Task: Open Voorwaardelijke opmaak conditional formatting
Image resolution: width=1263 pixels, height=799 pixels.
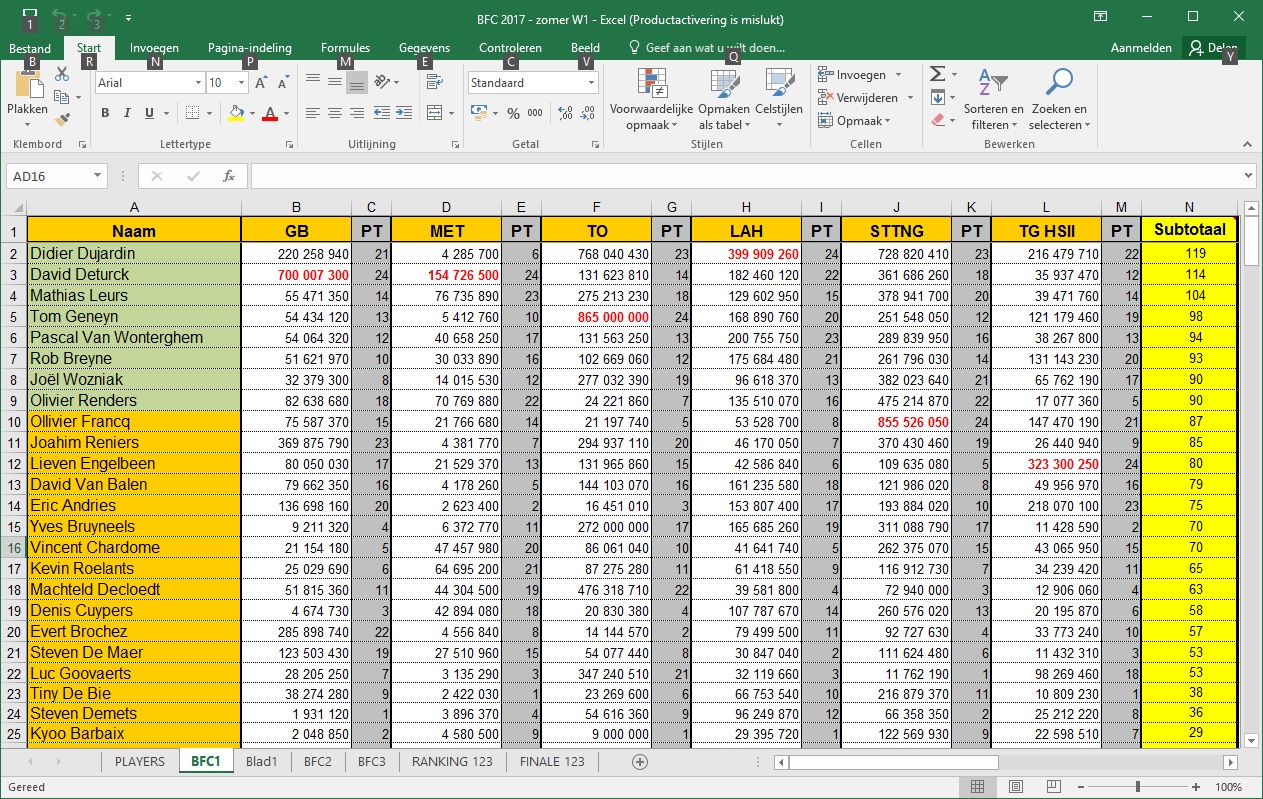Action: tap(651, 100)
